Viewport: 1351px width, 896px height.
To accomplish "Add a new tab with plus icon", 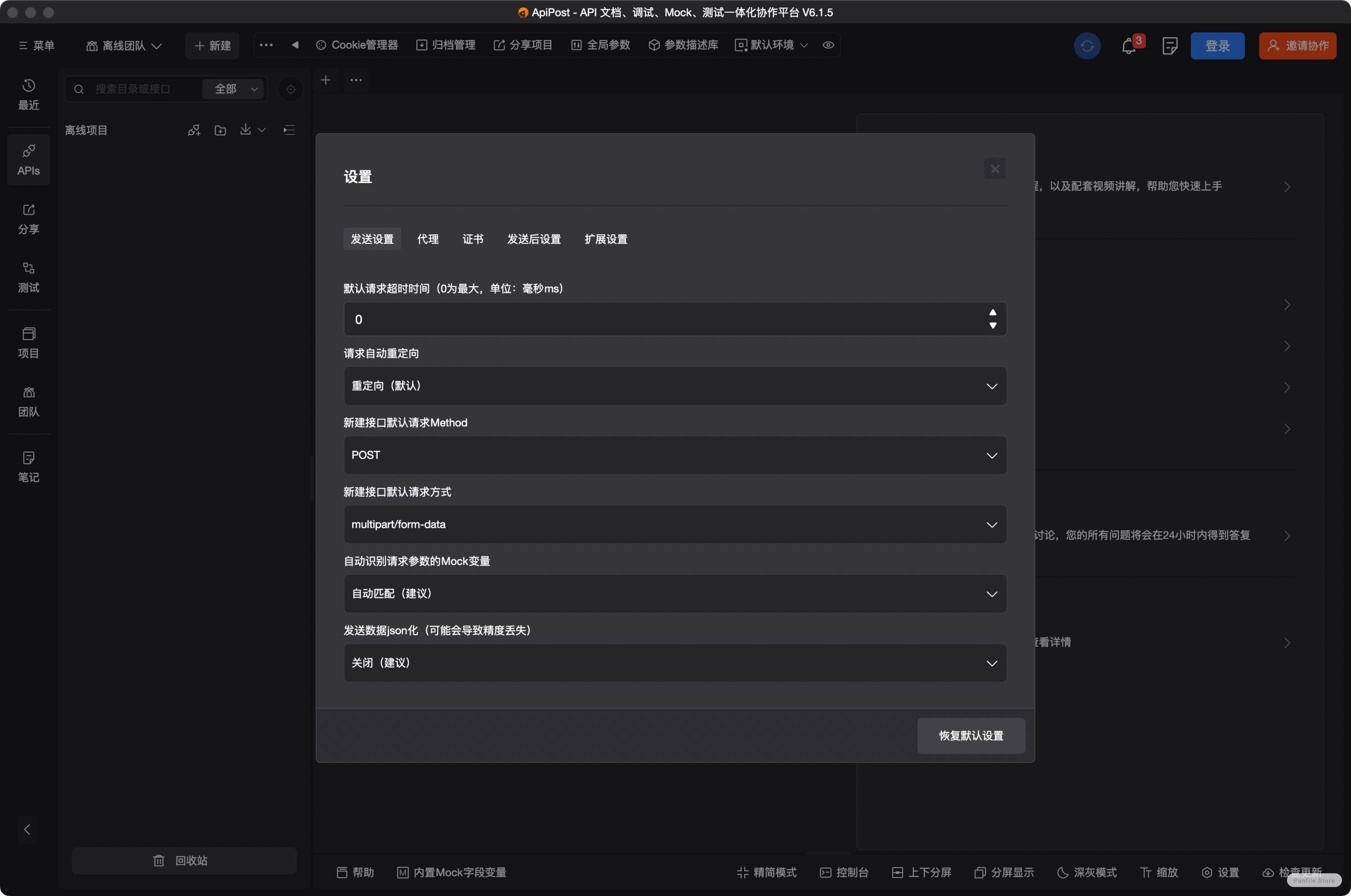I will (326, 80).
